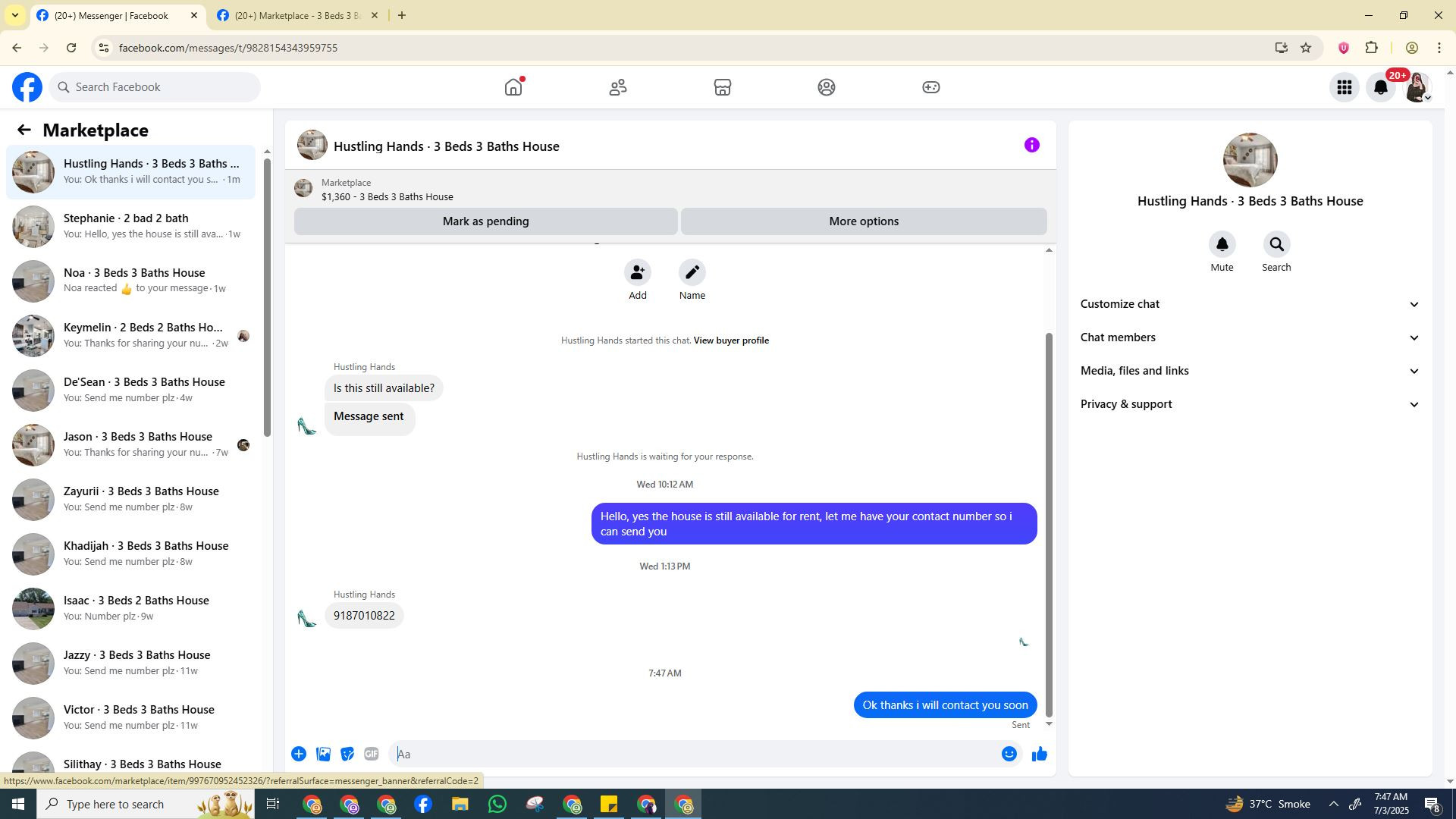The width and height of the screenshot is (1456, 819).
Task: Open more actions plus icon
Action: click(299, 754)
